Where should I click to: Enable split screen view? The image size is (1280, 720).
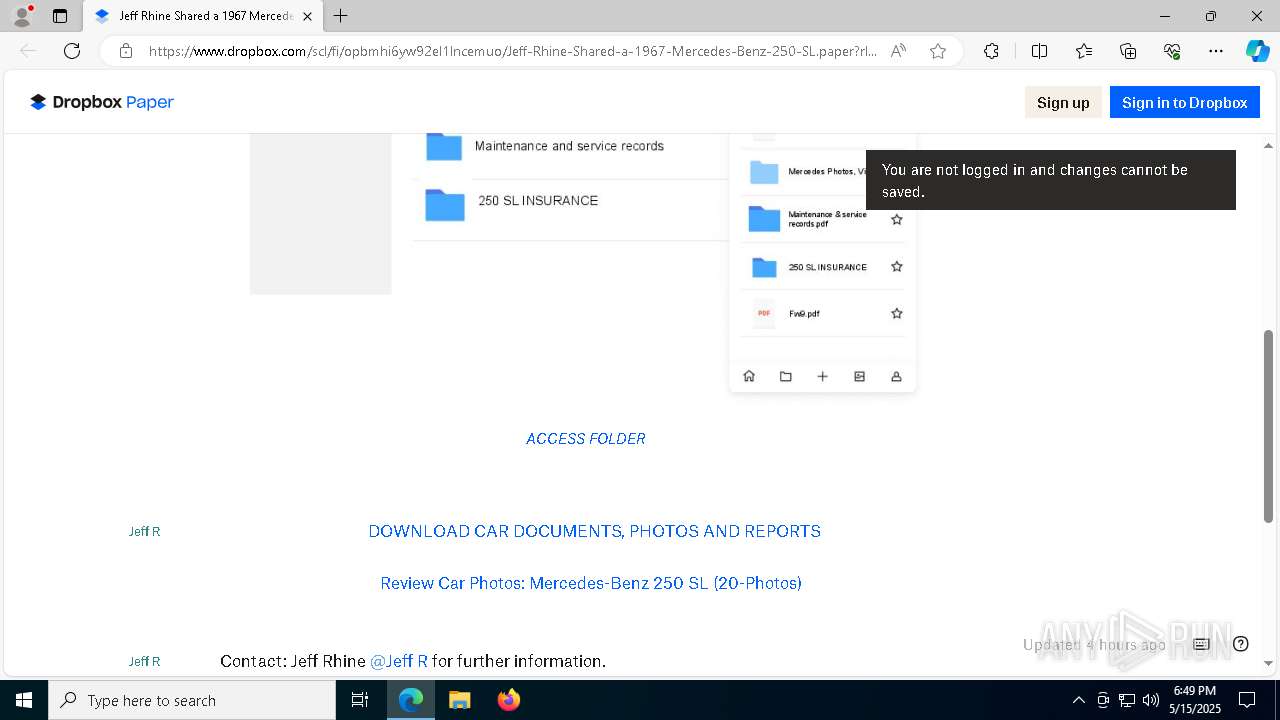pyautogui.click(x=1039, y=51)
